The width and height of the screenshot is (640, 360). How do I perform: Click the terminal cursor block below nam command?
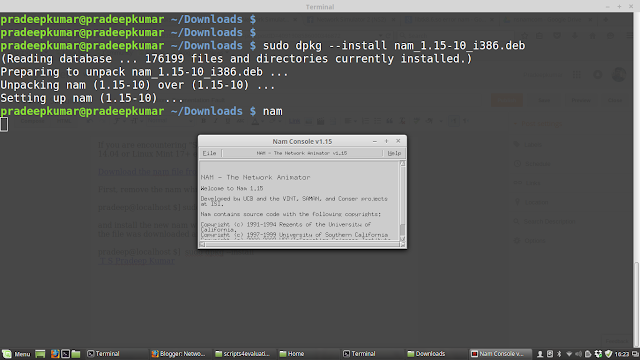click(4, 124)
